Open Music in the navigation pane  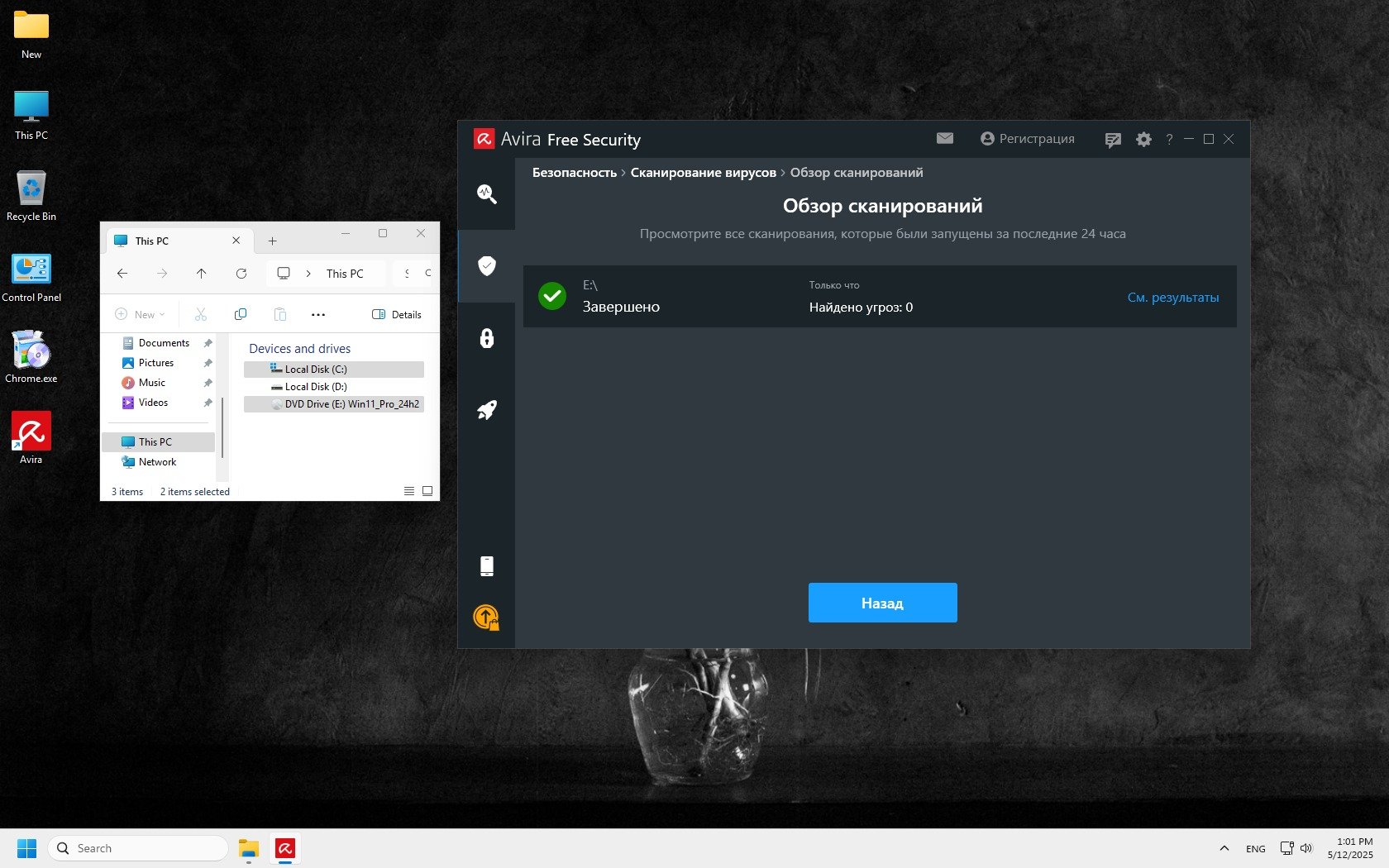(x=152, y=383)
